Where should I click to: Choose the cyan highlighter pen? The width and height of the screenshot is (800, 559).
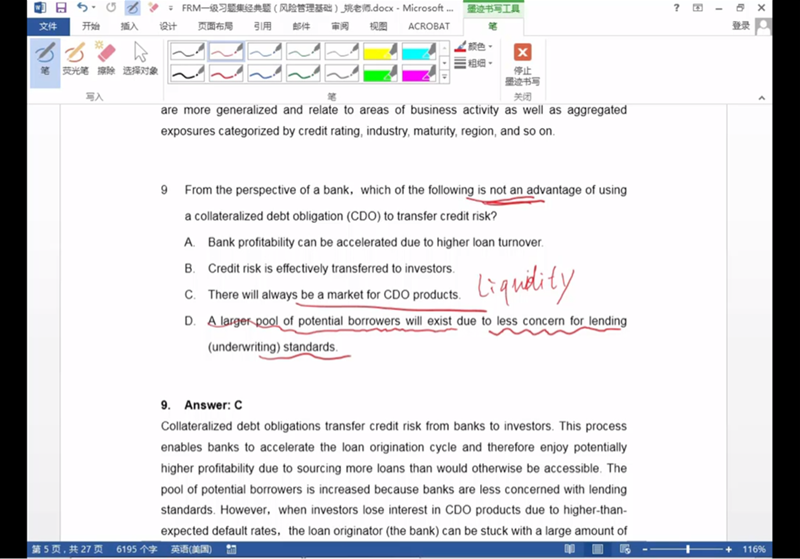[419, 51]
